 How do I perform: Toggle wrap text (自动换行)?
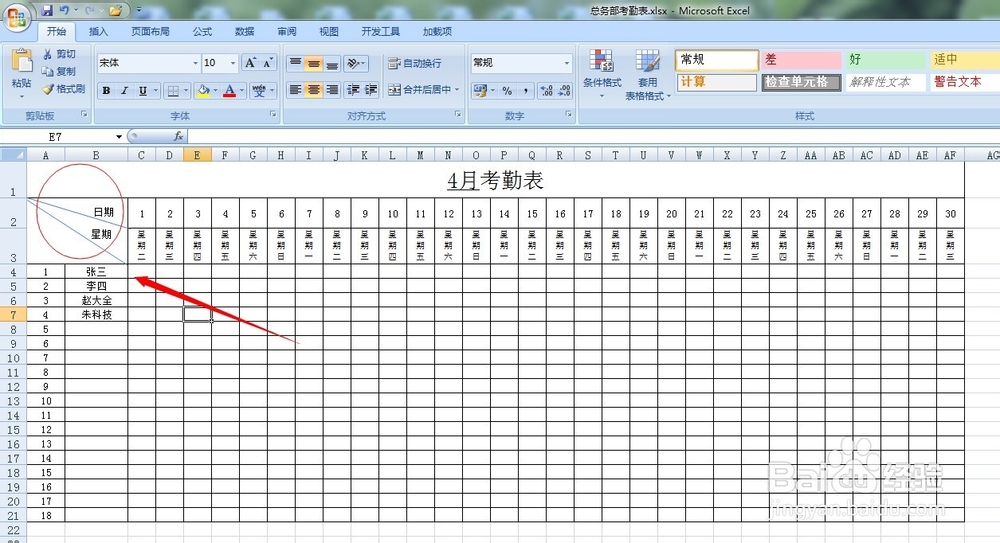[x=415, y=63]
